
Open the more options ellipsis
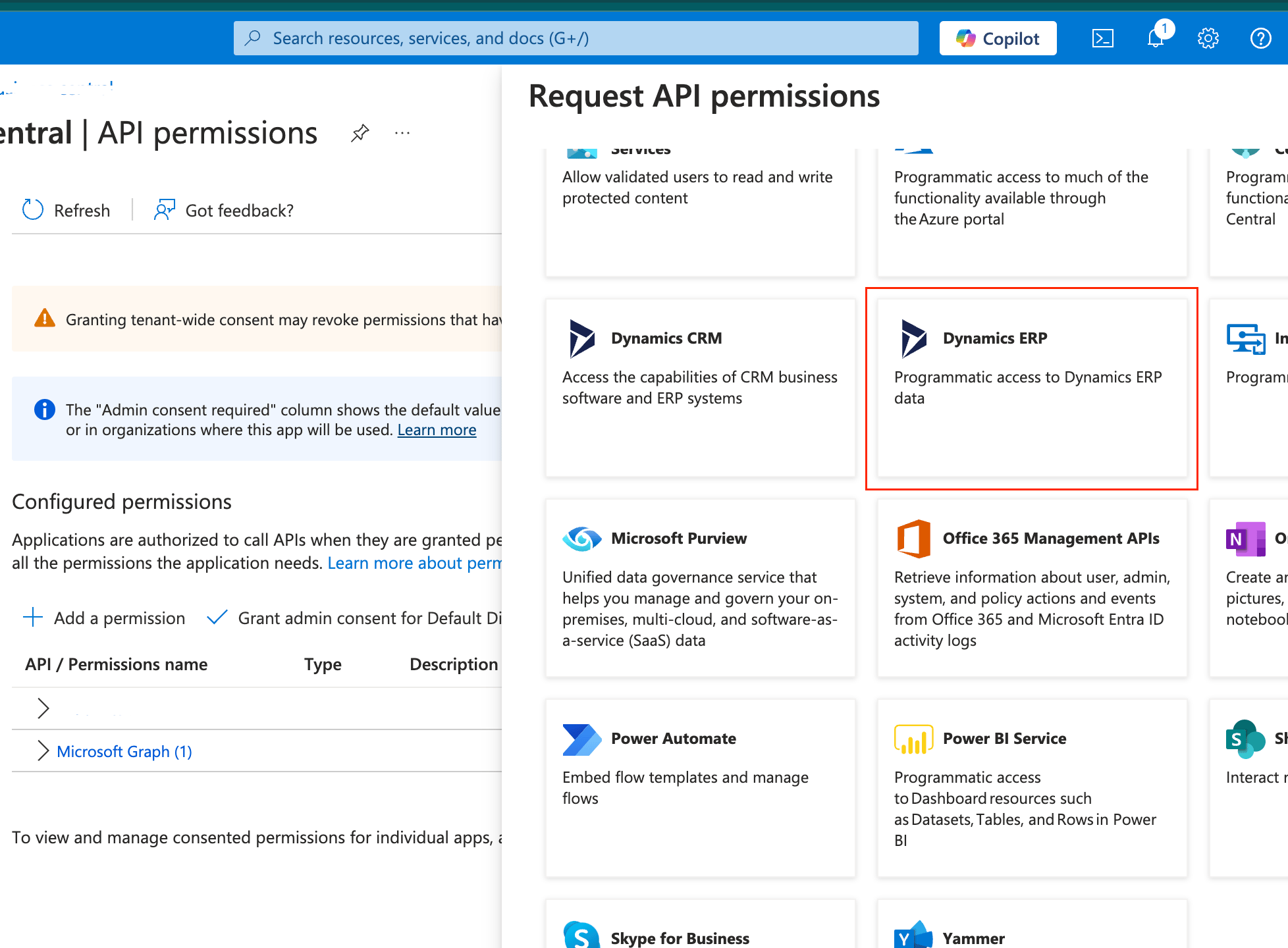tap(402, 133)
